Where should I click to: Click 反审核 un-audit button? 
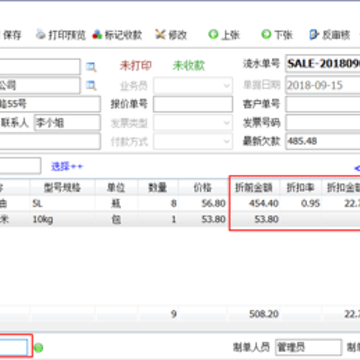(x=330, y=35)
